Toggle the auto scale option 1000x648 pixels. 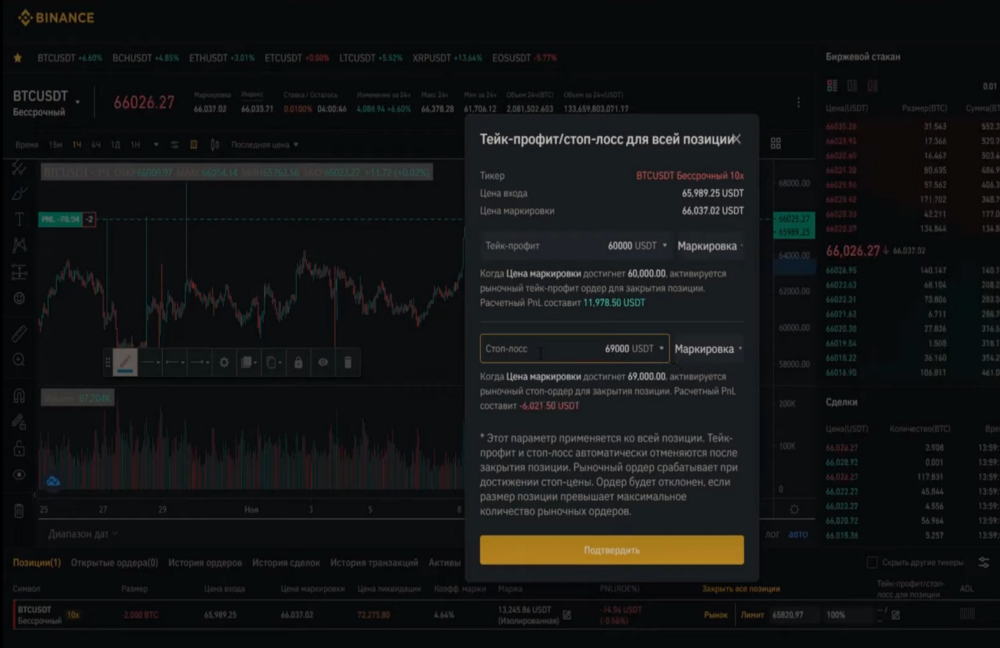(x=798, y=534)
